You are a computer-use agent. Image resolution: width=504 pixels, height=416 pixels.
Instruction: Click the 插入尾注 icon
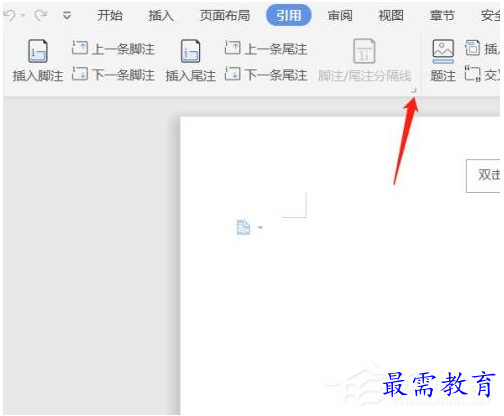[x=191, y=51]
